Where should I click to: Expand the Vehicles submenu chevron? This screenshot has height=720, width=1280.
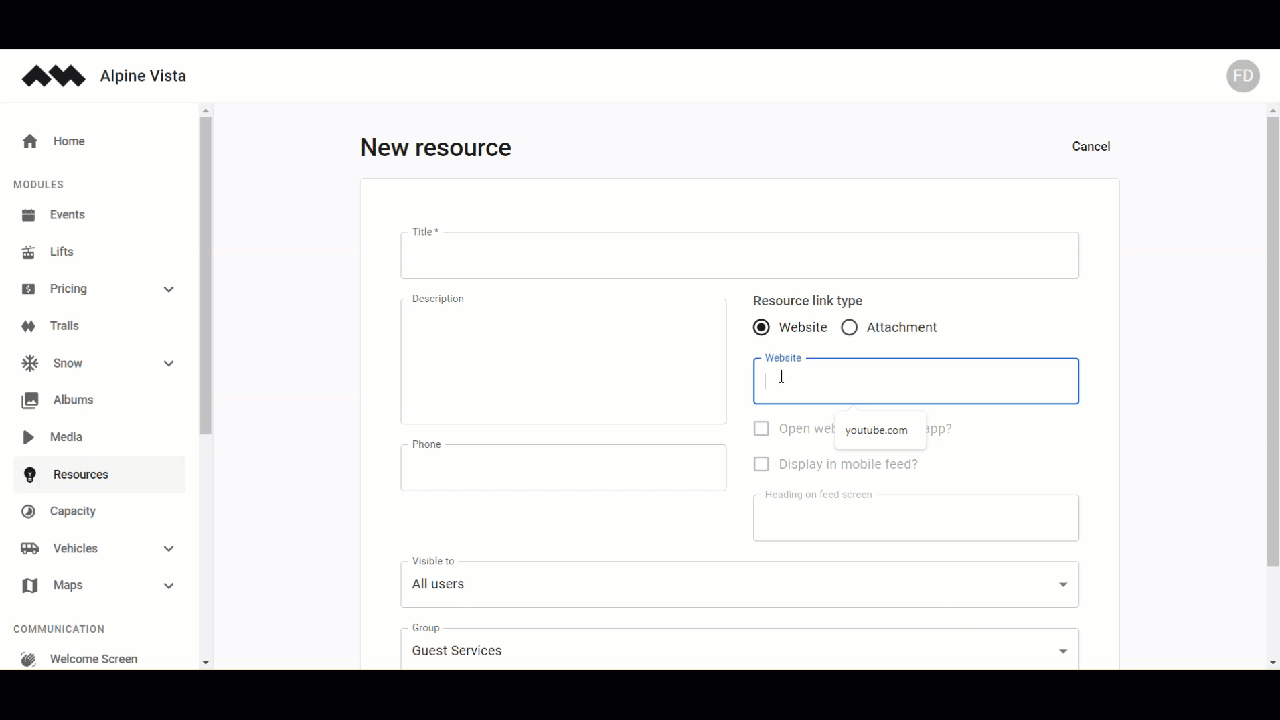tap(168, 548)
